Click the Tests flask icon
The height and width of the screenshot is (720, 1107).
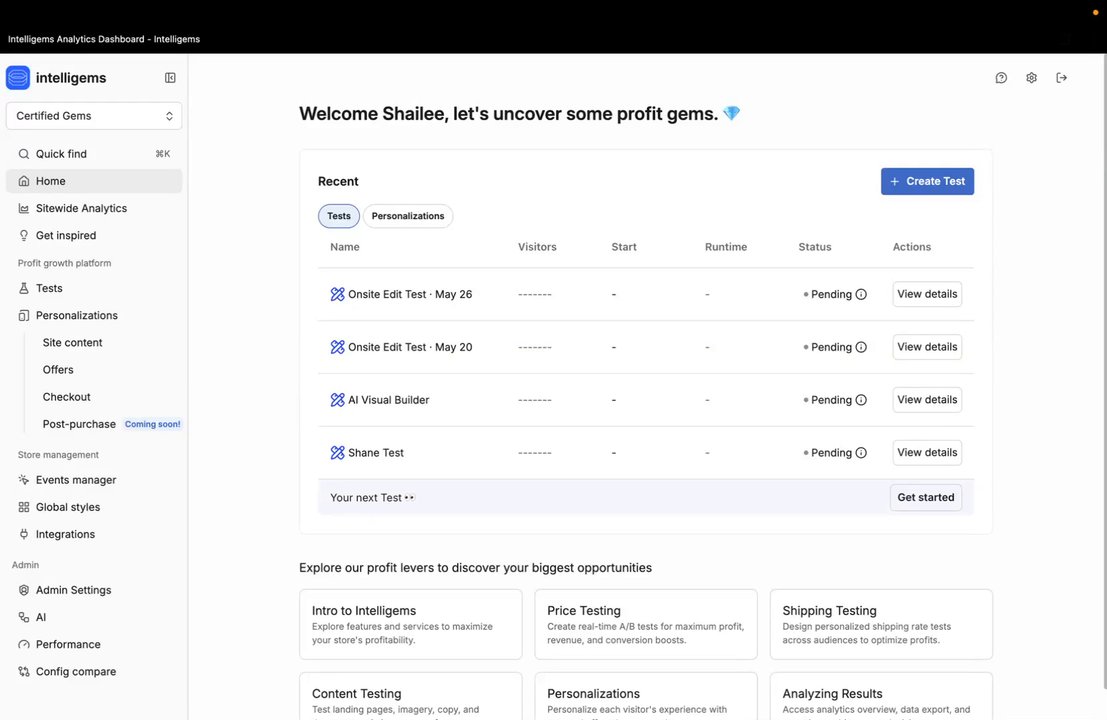point(24,288)
